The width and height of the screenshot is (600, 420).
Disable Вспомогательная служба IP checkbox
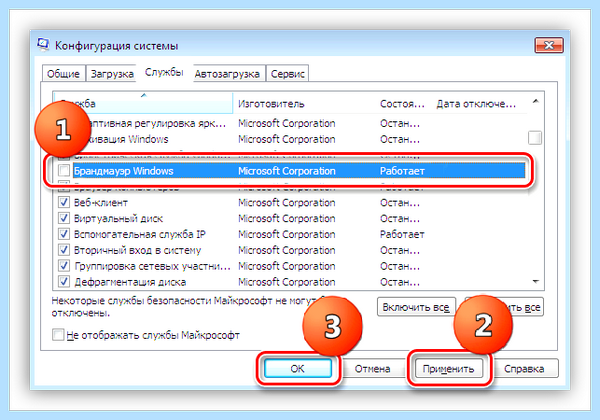(64, 234)
